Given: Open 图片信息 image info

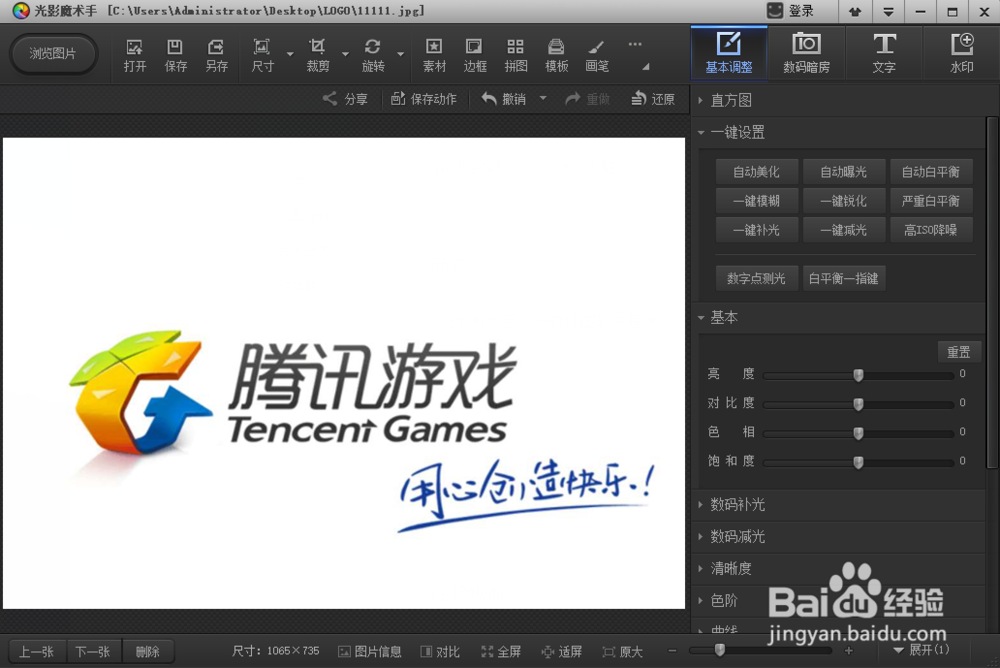Looking at the screenshot, I should (x=370, y=651).
